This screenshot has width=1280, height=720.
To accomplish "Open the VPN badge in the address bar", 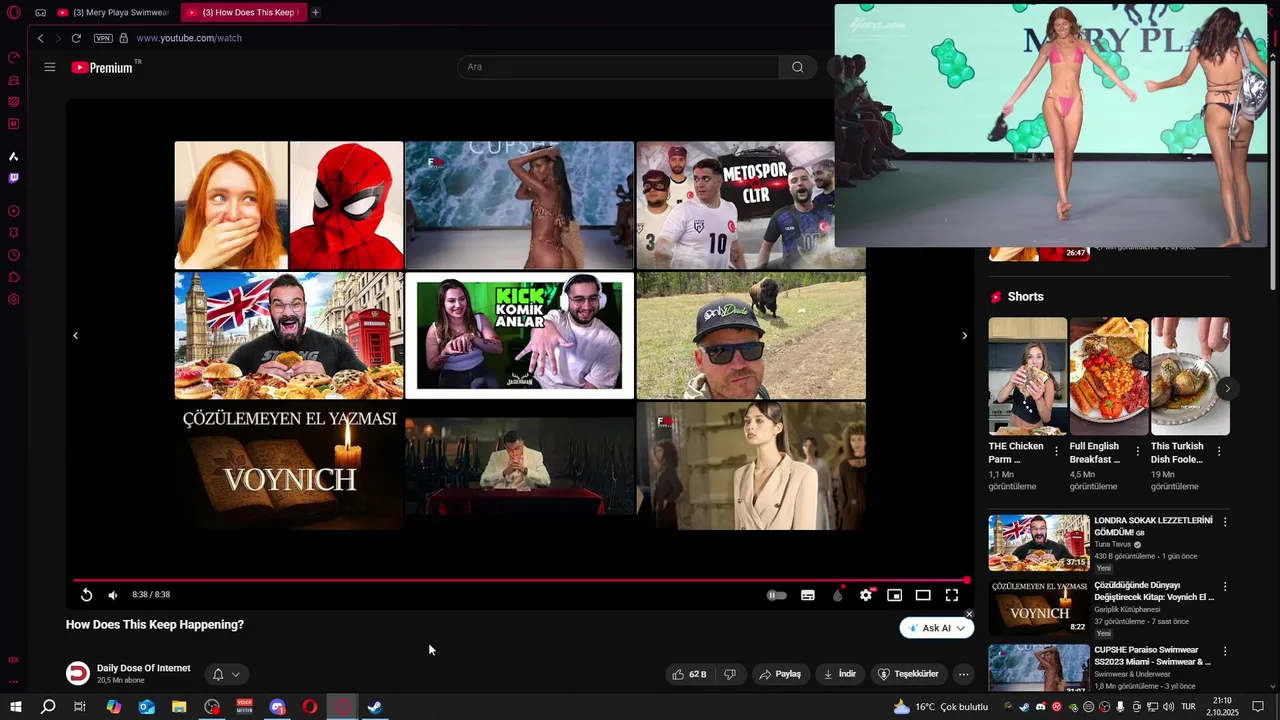I will (x=103, y=38).
